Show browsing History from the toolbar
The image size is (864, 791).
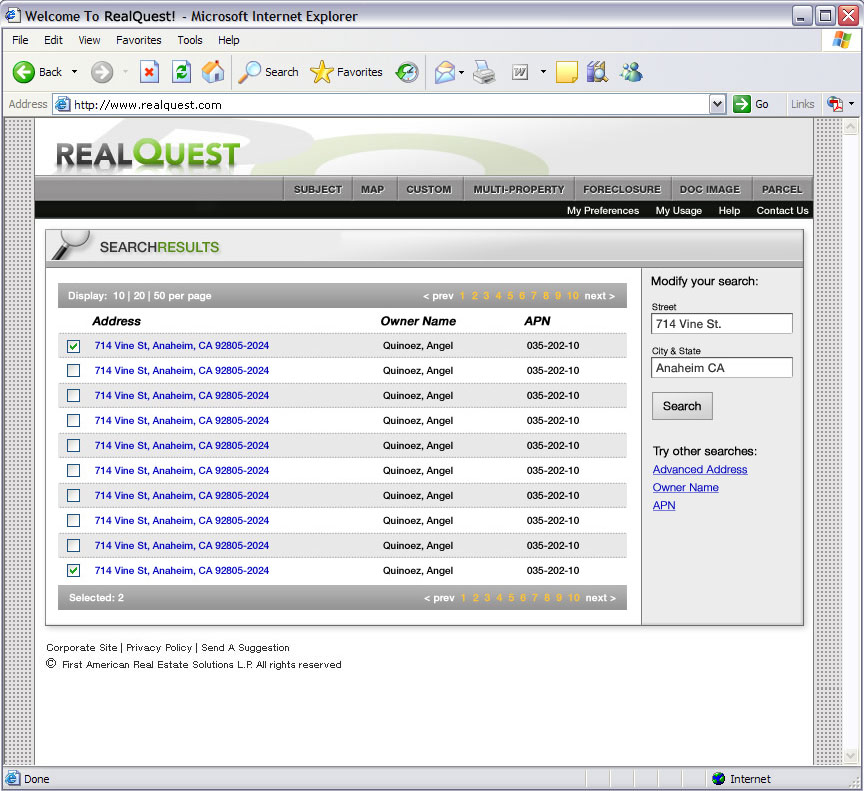pyautogui.click(x=407, y=72)
